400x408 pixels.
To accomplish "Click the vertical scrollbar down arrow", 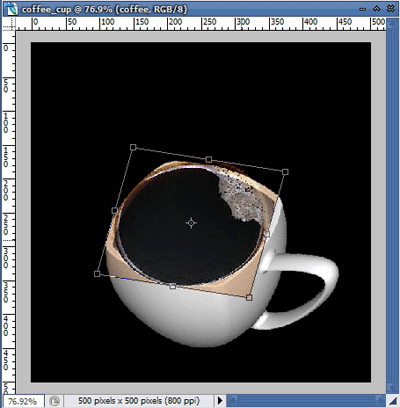I will click(391, 388).
